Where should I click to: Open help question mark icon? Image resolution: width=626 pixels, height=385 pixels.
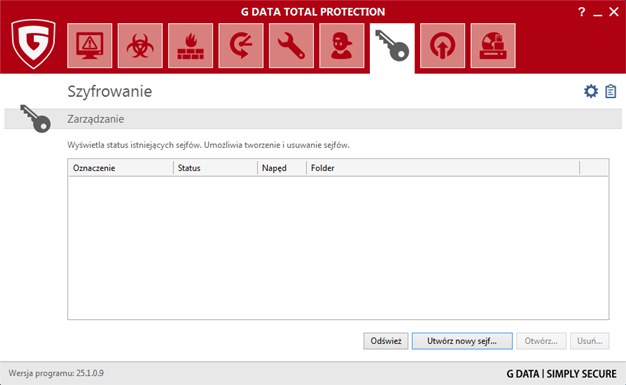(582, 12)
